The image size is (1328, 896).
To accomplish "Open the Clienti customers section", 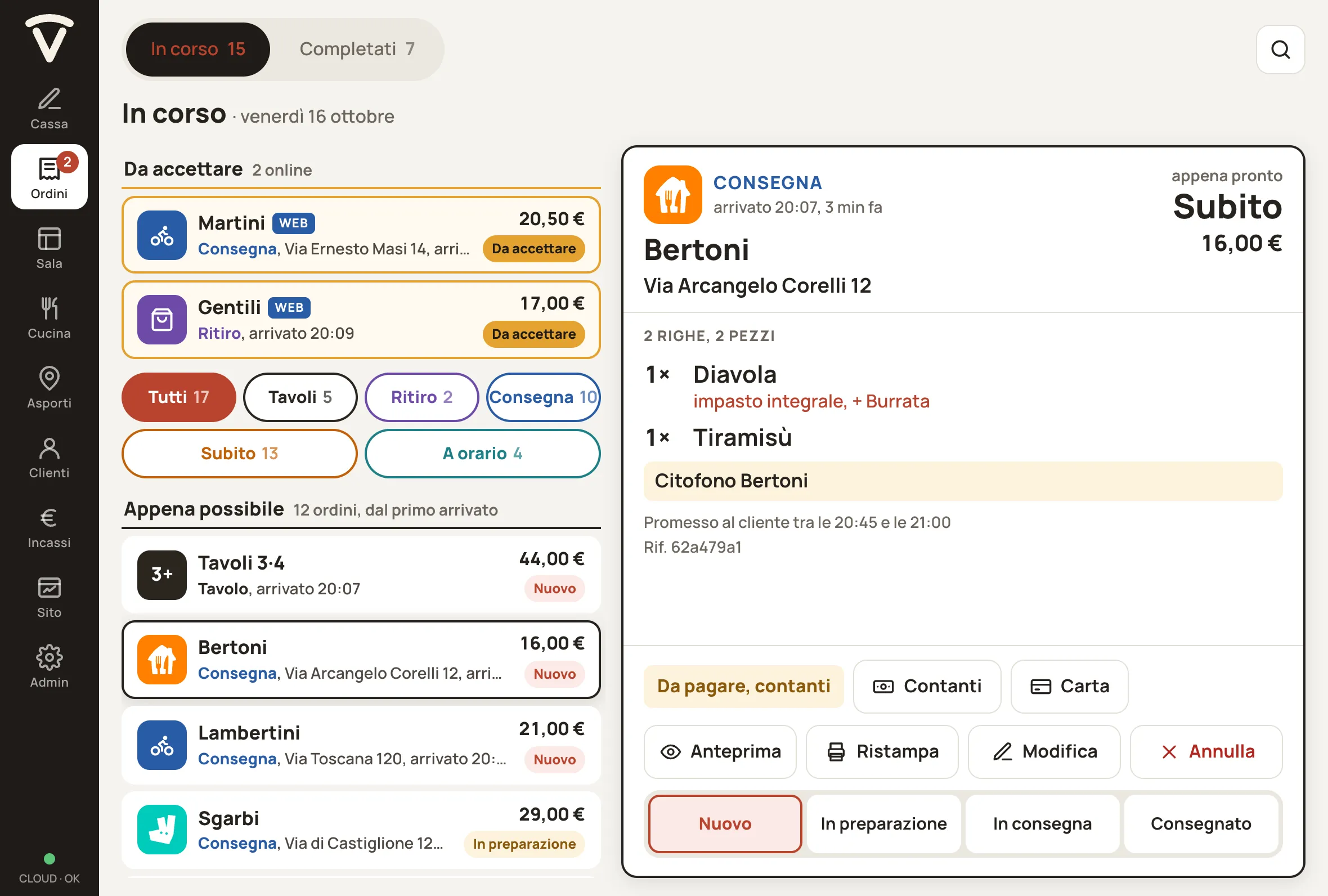I will click(x=49, y=456).
